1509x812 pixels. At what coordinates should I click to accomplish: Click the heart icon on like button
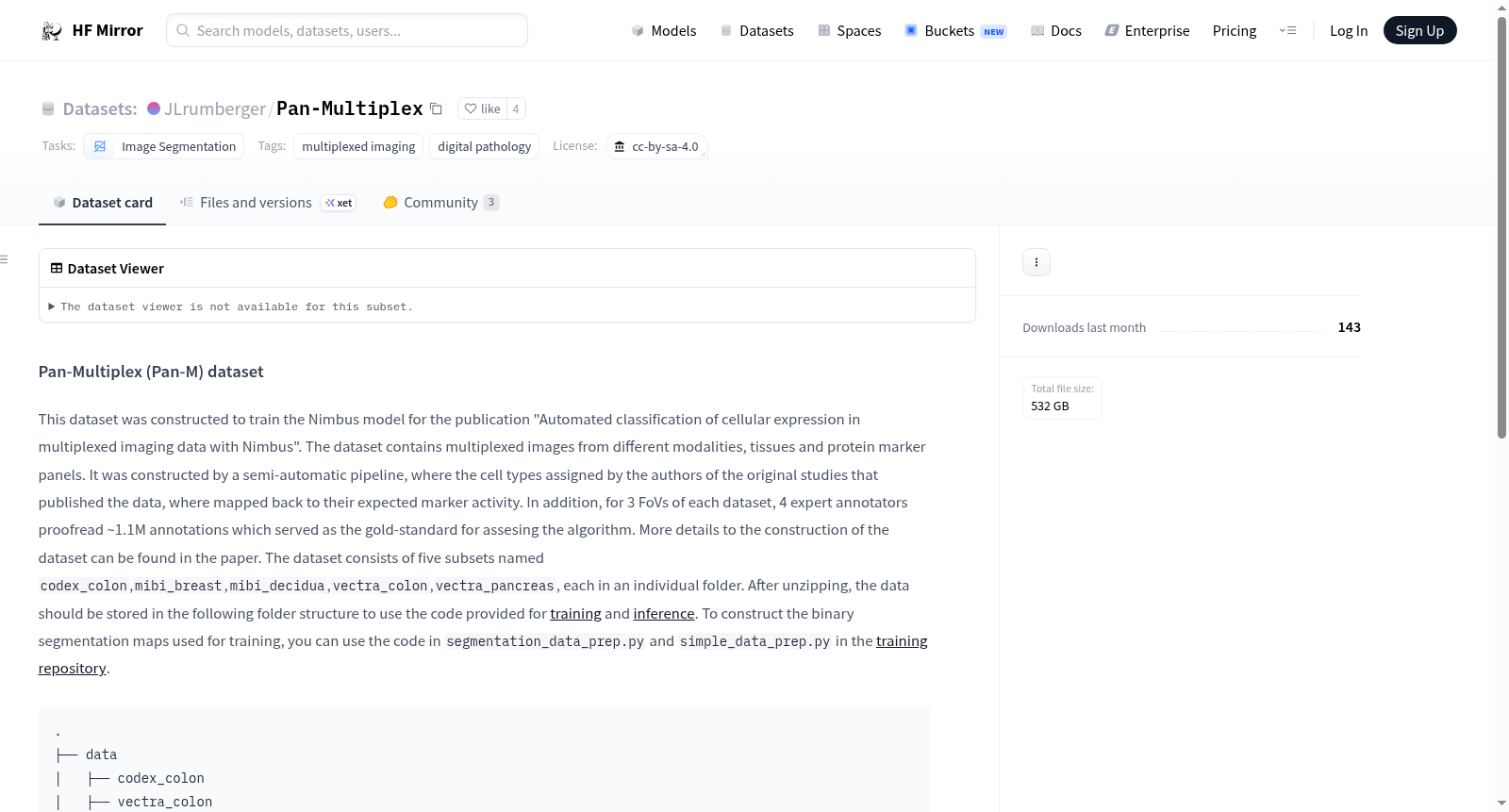tap(471, 108)
